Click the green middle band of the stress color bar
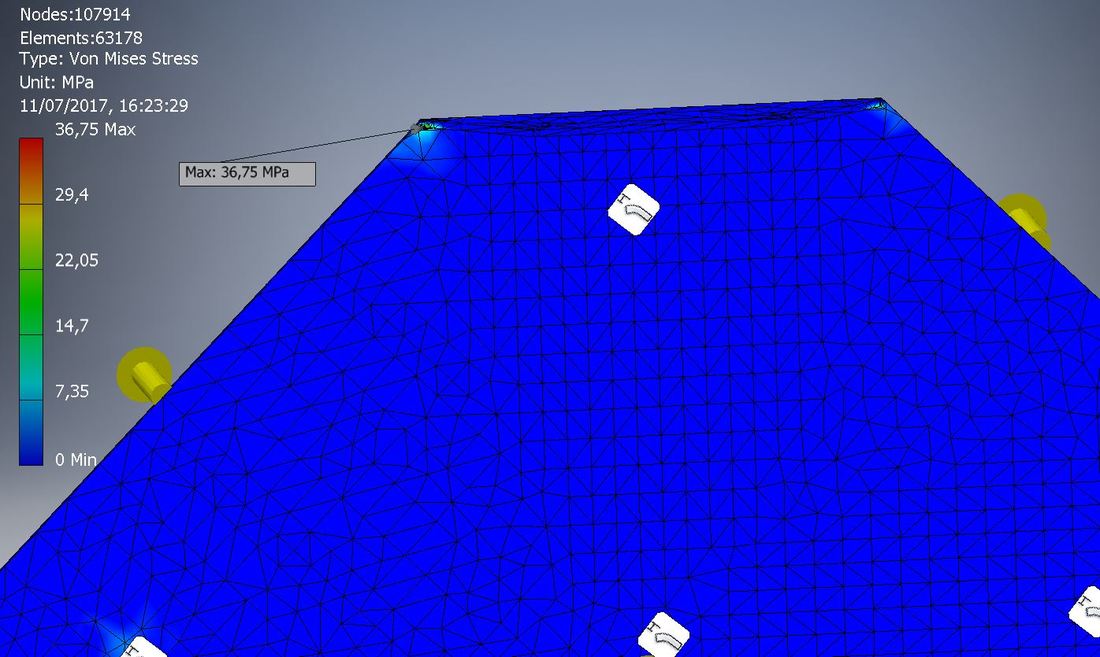This screenshot has width=1100, height=657. [31, 302]
